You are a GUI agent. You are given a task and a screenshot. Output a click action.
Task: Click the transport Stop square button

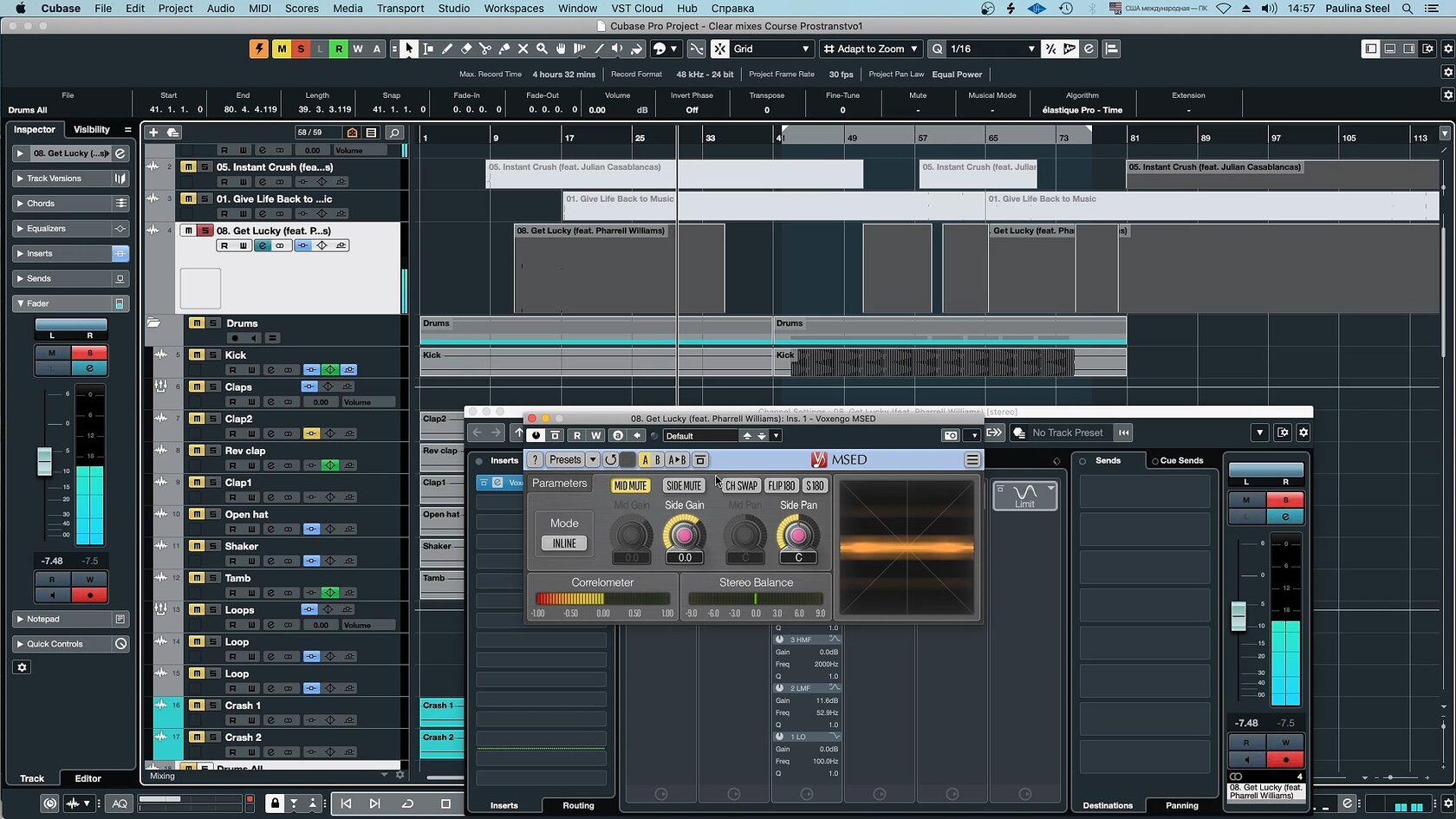(x=445, y=804)
